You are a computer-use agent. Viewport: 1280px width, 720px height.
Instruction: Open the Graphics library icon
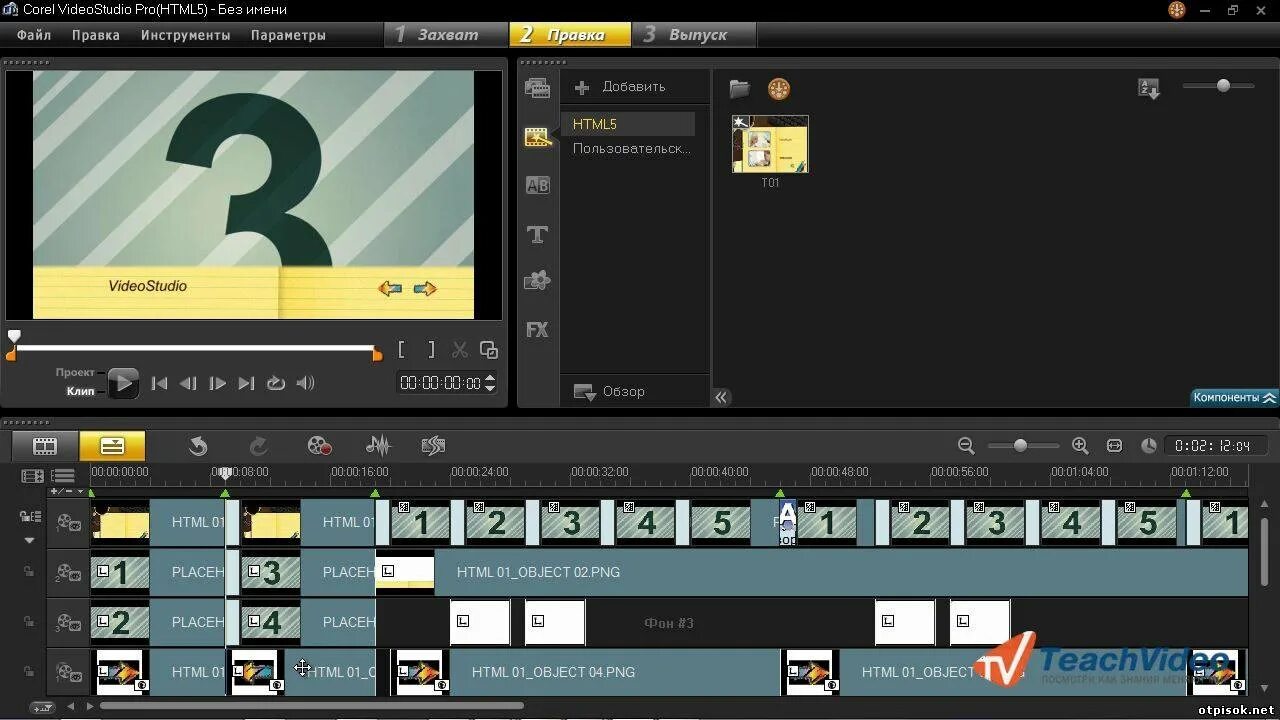537,281
